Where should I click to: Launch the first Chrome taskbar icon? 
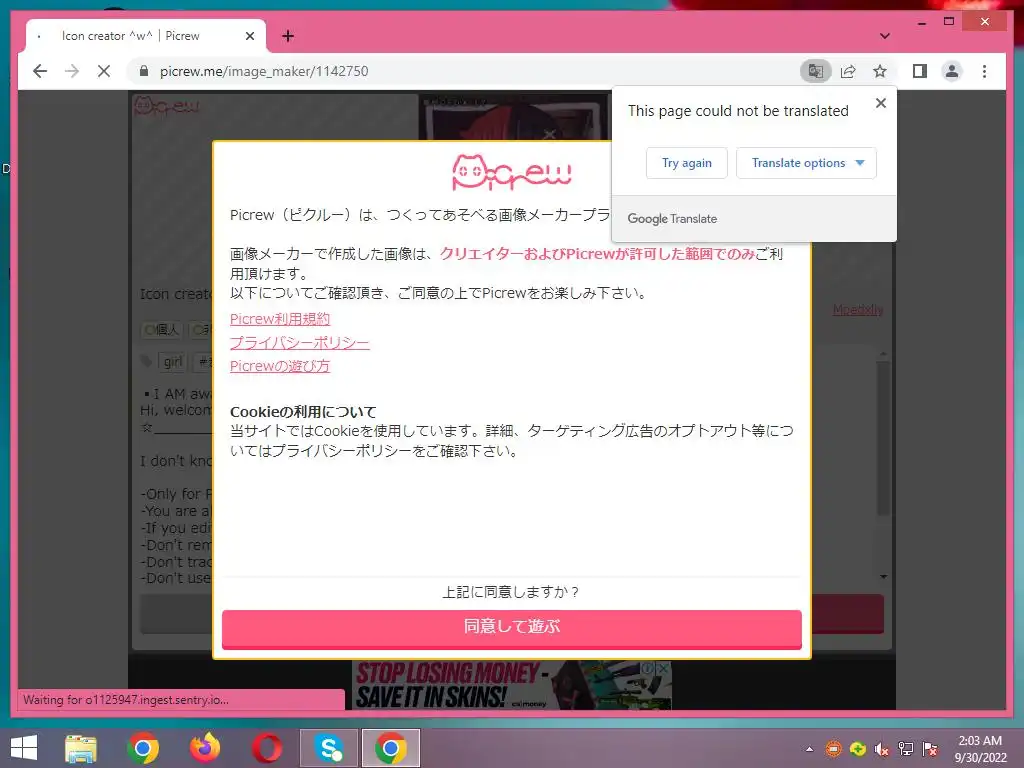[x=143, y=748]
